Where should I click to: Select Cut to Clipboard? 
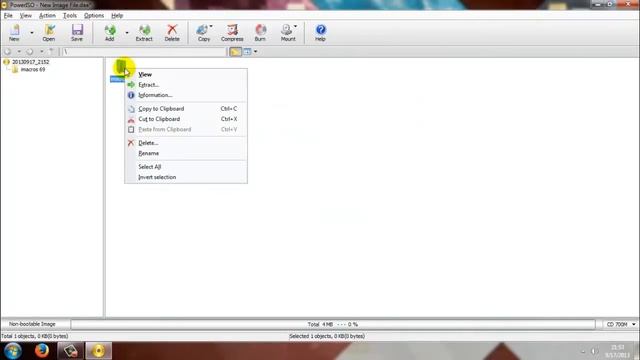pyautogui.click(x=186, y=119)
